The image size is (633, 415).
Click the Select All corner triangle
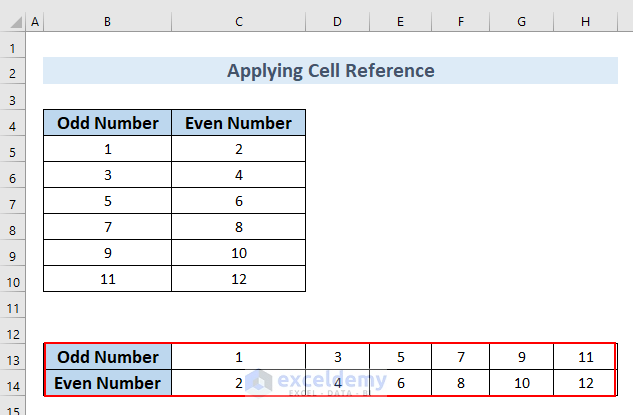pyautogui.click(x=14, y=21)
